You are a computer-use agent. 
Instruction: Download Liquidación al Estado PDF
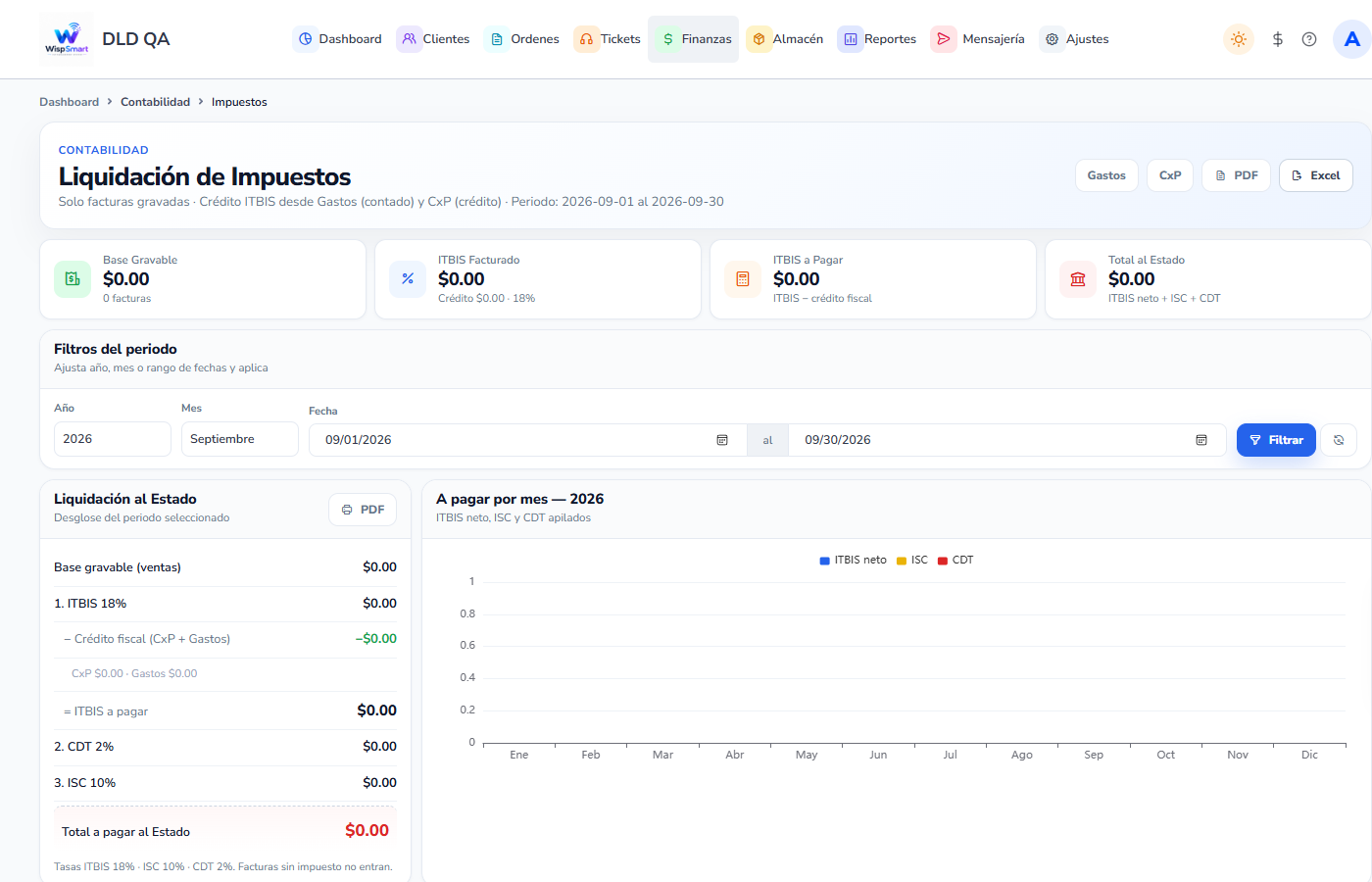pyautogui.click(x=363, y=510)
